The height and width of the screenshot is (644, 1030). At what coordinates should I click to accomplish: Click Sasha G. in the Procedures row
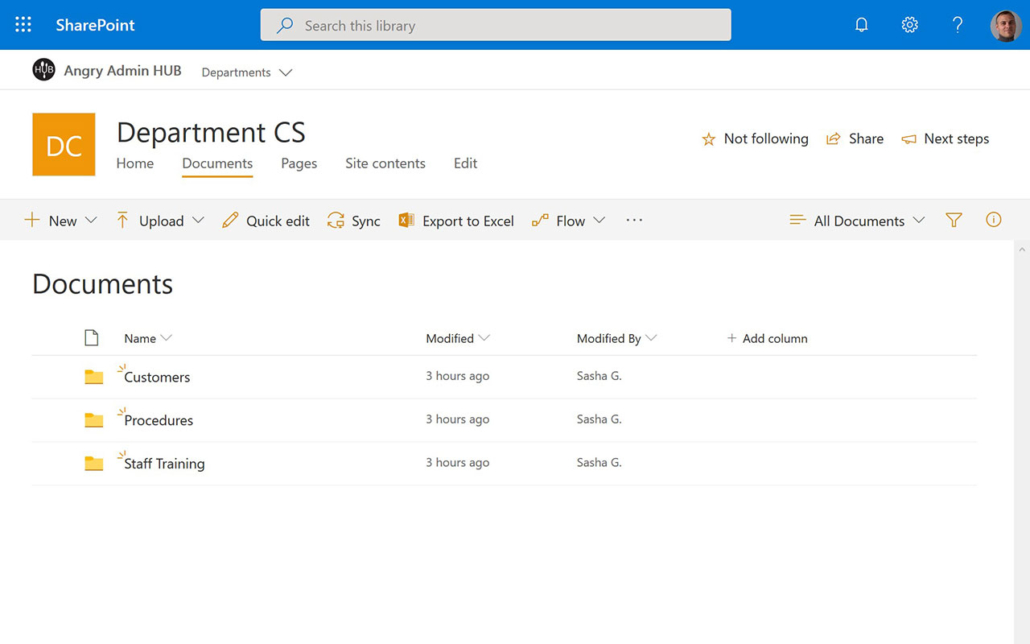[x=599, y=419]
